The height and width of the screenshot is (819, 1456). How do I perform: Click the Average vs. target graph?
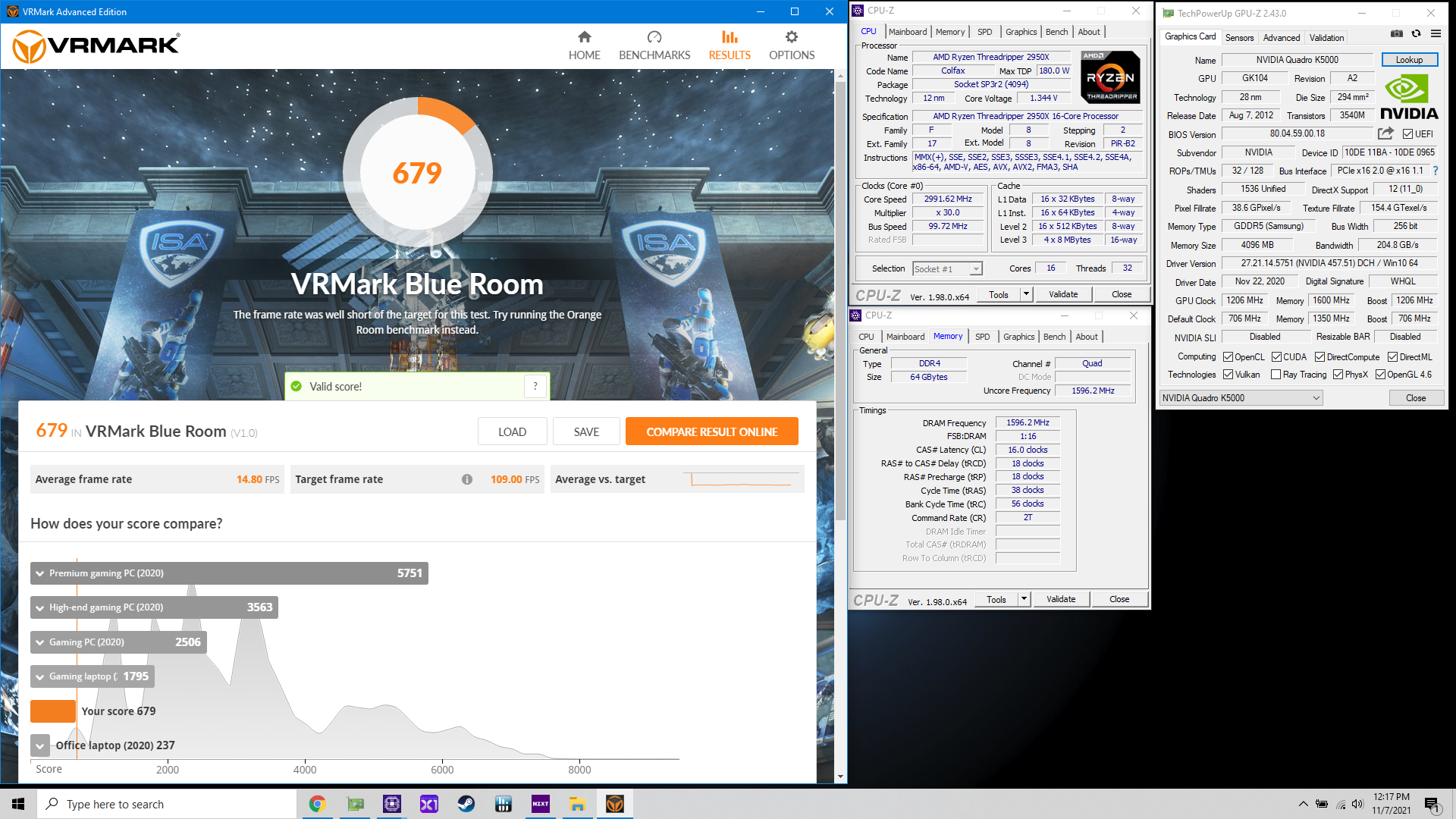click(742, 479)
